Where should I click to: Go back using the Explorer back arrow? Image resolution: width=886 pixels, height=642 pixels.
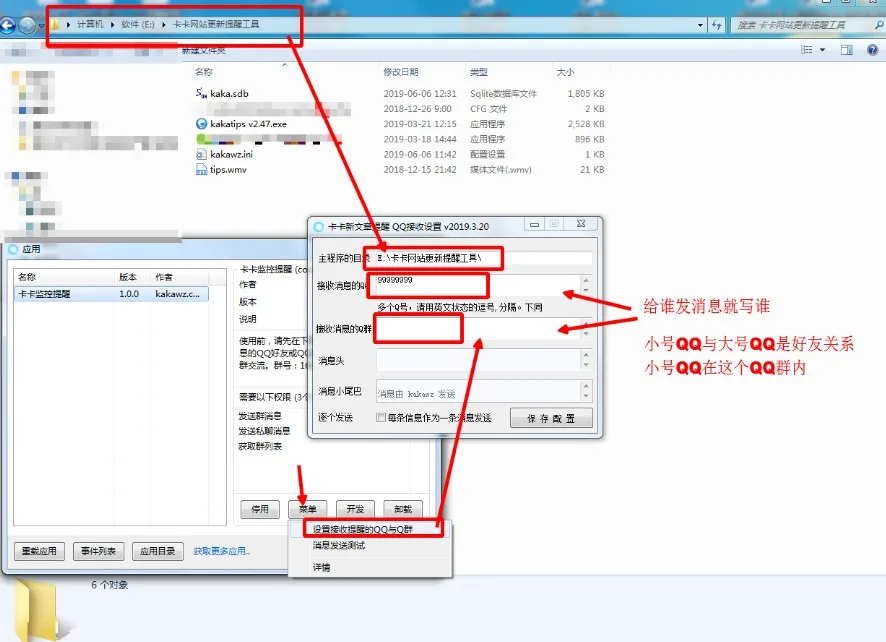pos(7,25)
